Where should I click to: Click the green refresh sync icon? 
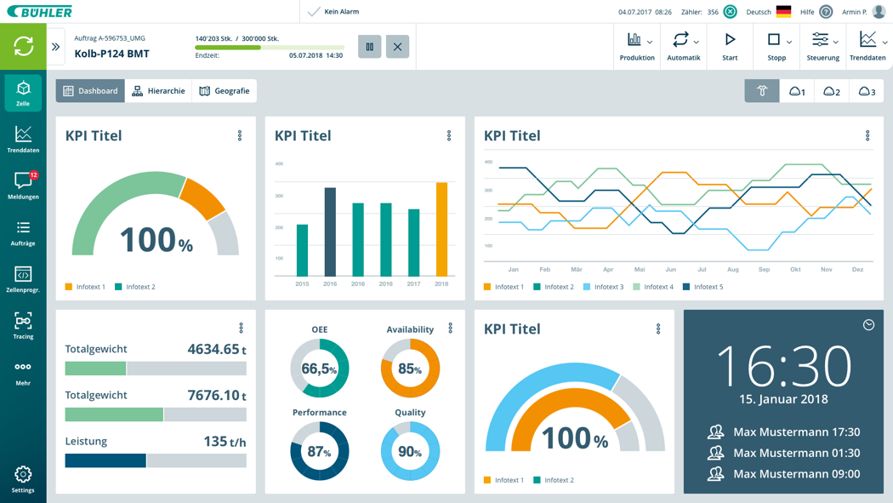23,46
